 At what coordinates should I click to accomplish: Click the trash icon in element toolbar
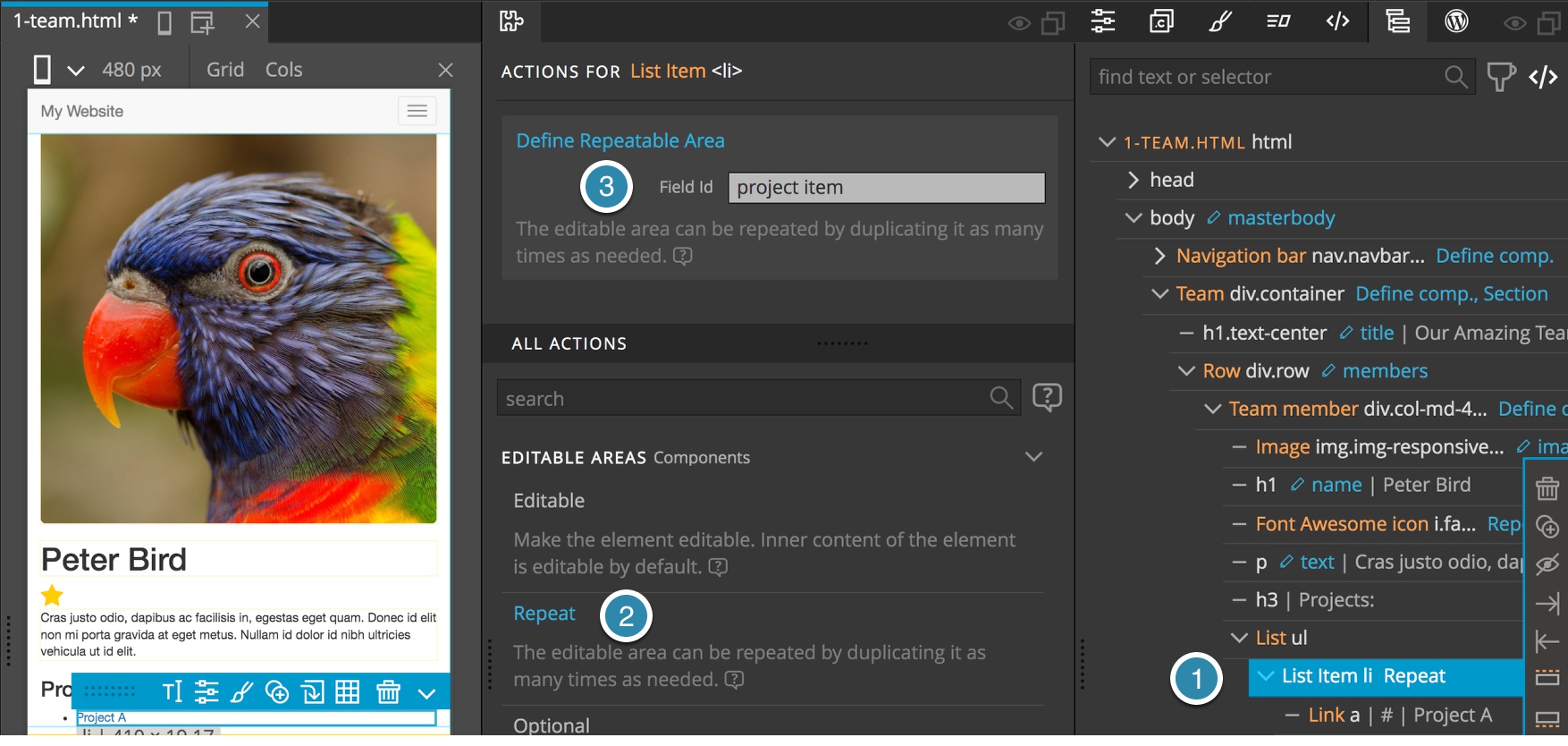[x=389, y=691]
